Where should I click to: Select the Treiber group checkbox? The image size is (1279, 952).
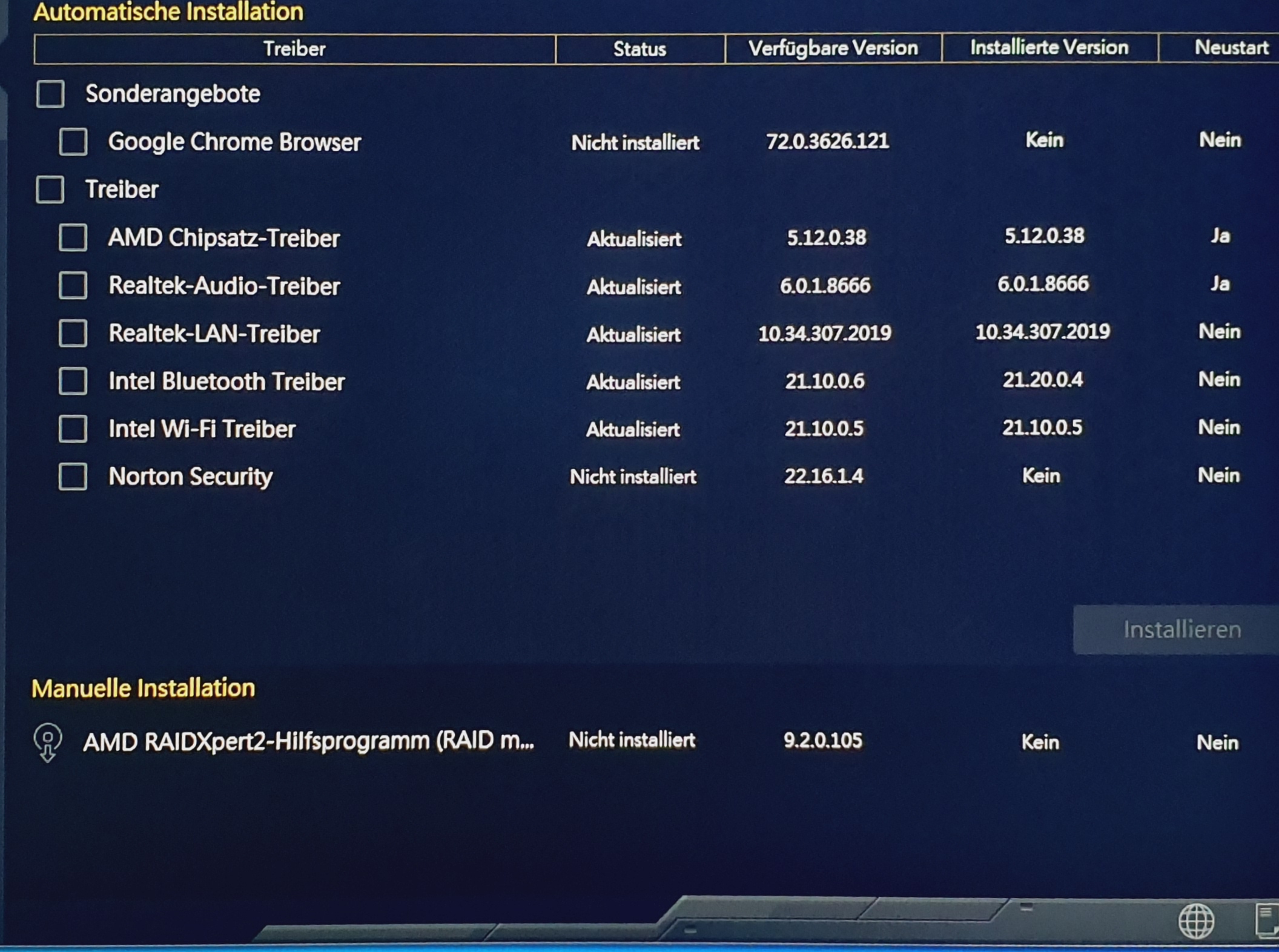click(50, 190)
